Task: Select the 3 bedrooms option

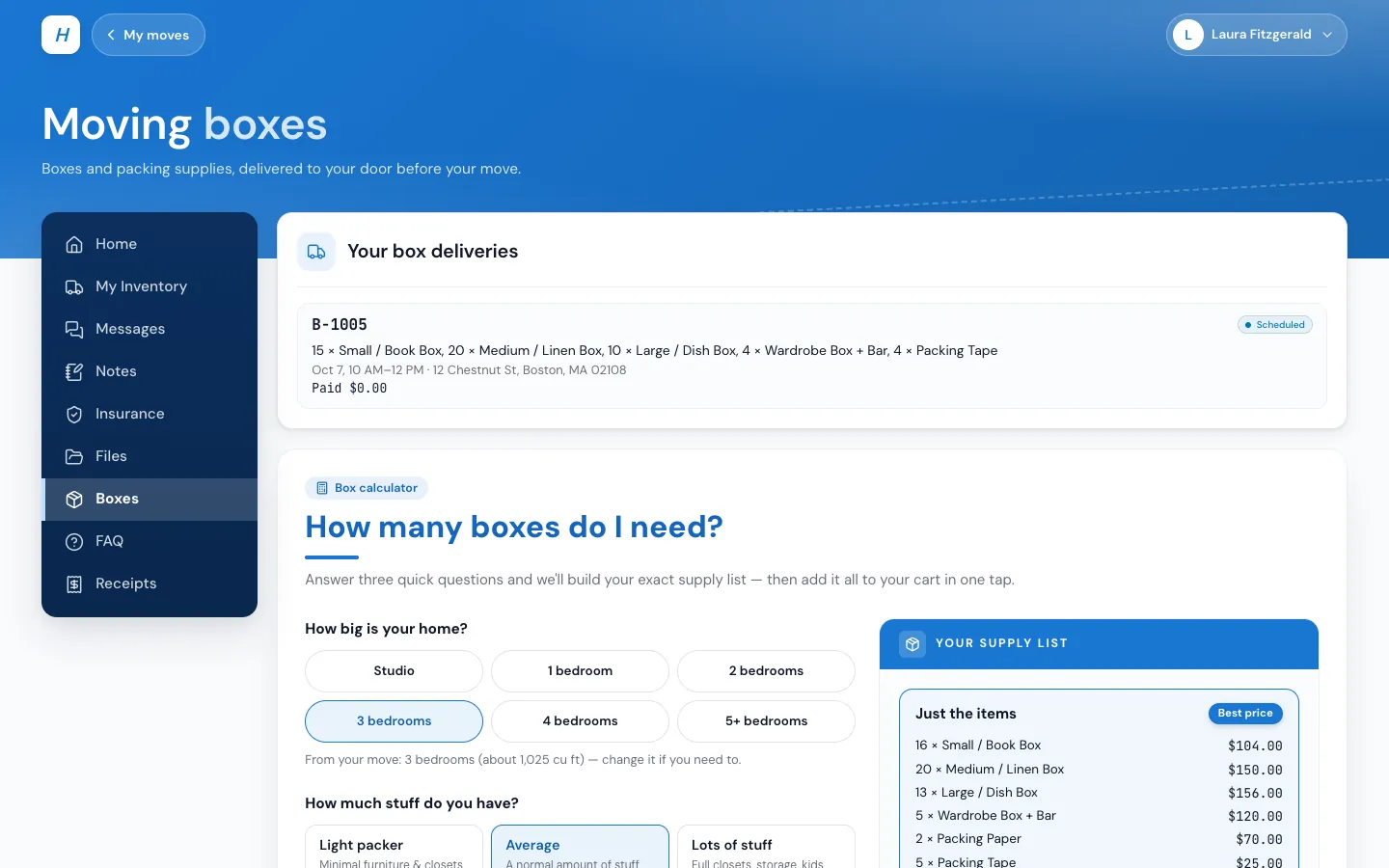Action: click(394, 721)
